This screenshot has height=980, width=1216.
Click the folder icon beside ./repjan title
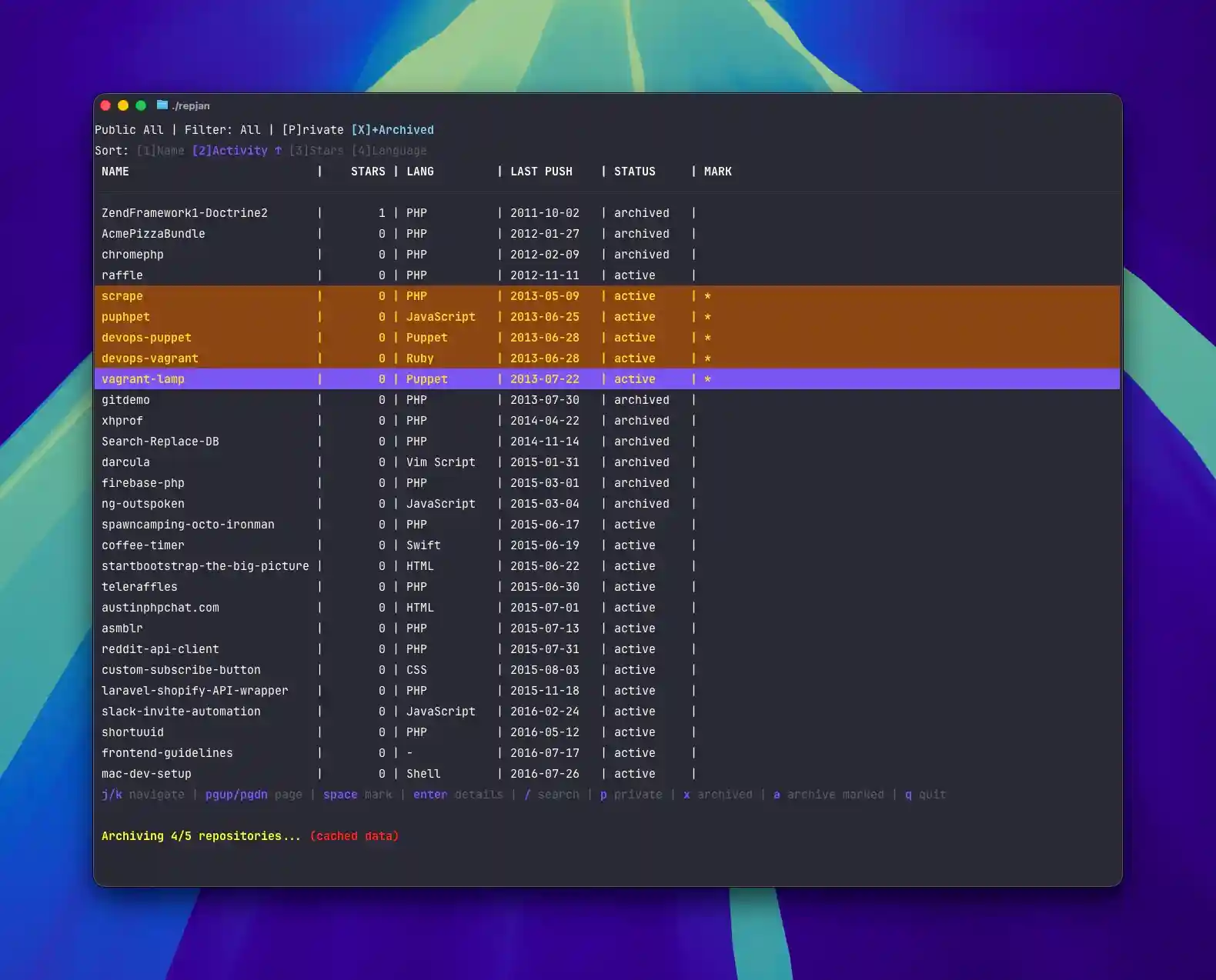pyautogui.click(x=162, y=105)
